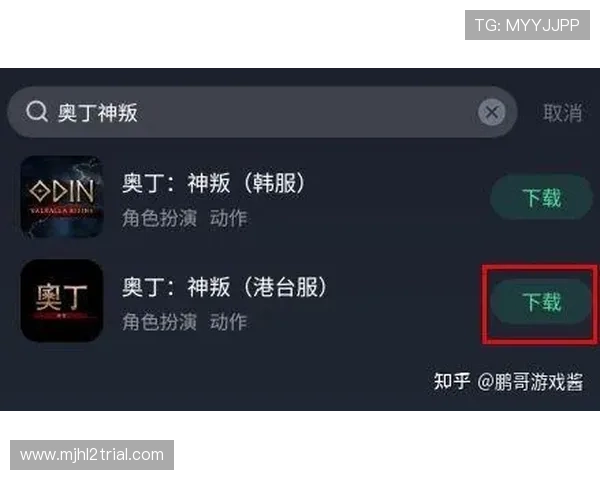This screenshot has width=600, height=480.
Task: Focus the search field containing 奥丁神叛
Action: click(262, 112)
